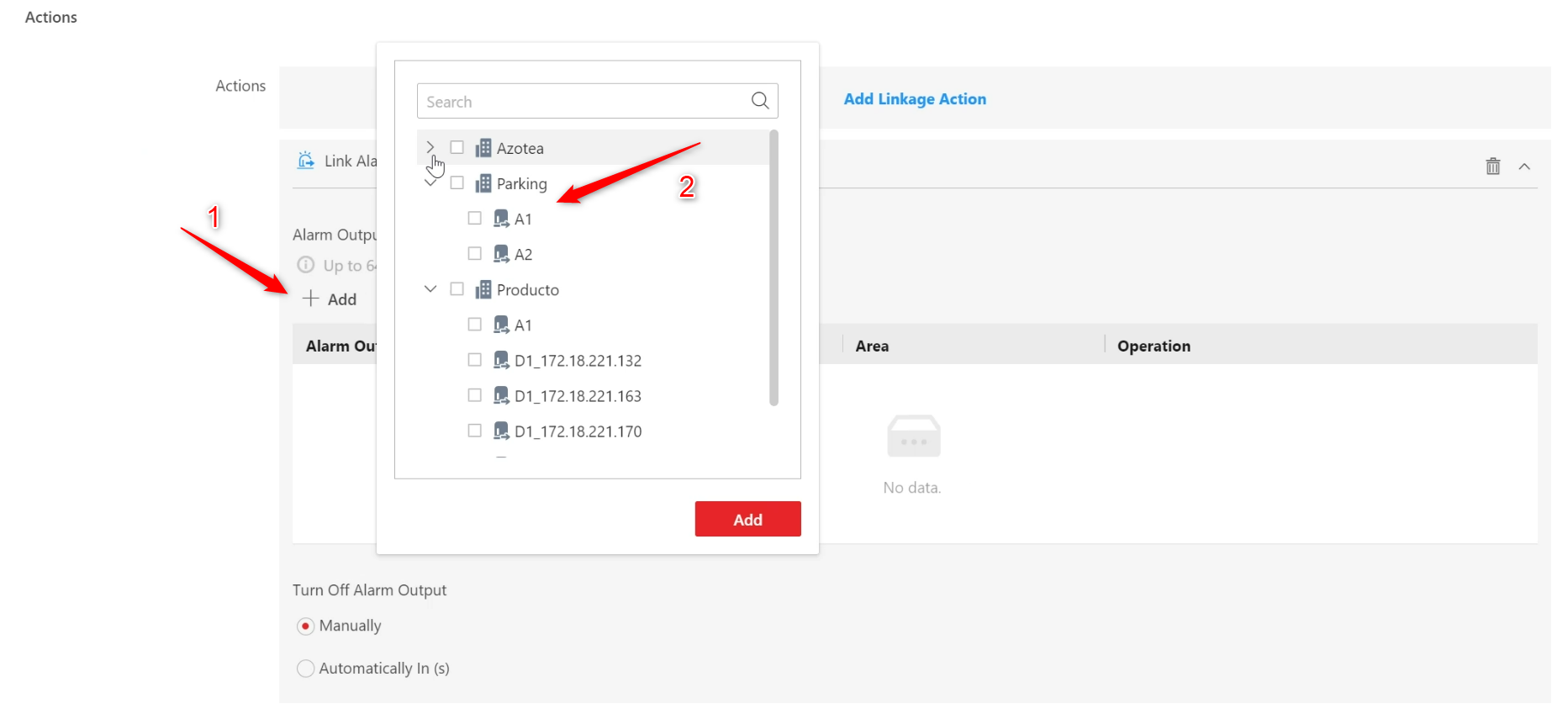
Task: Check the Azotea checkbox
Action: point(457,147)
